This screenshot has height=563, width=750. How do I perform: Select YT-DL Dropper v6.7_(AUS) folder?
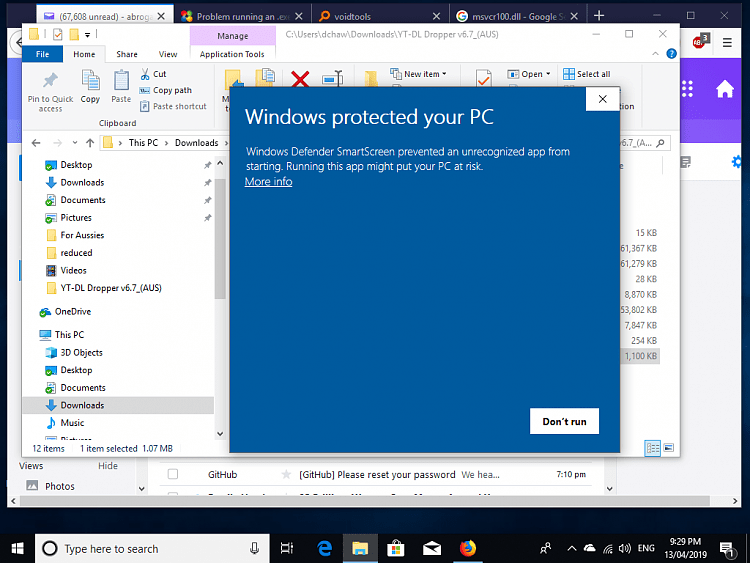point(110,288)
